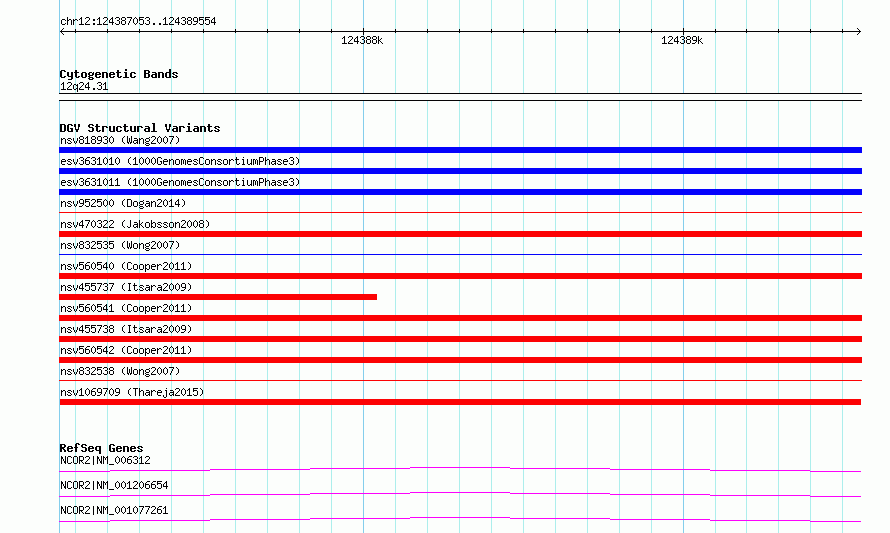This screenshot has height=533, width=890.
Task: Open NCOR2|NM_001206654 transcript label
Action: pyautogui.click(x=114, y=485)
